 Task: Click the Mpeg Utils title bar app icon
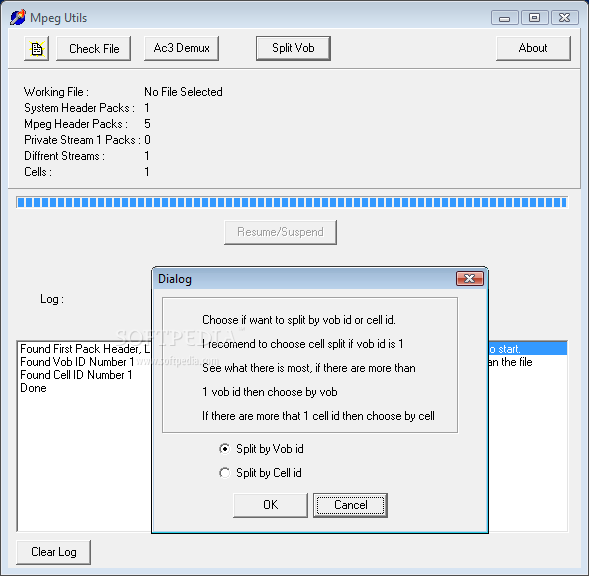pyautogui.click(x=18, y=17)
